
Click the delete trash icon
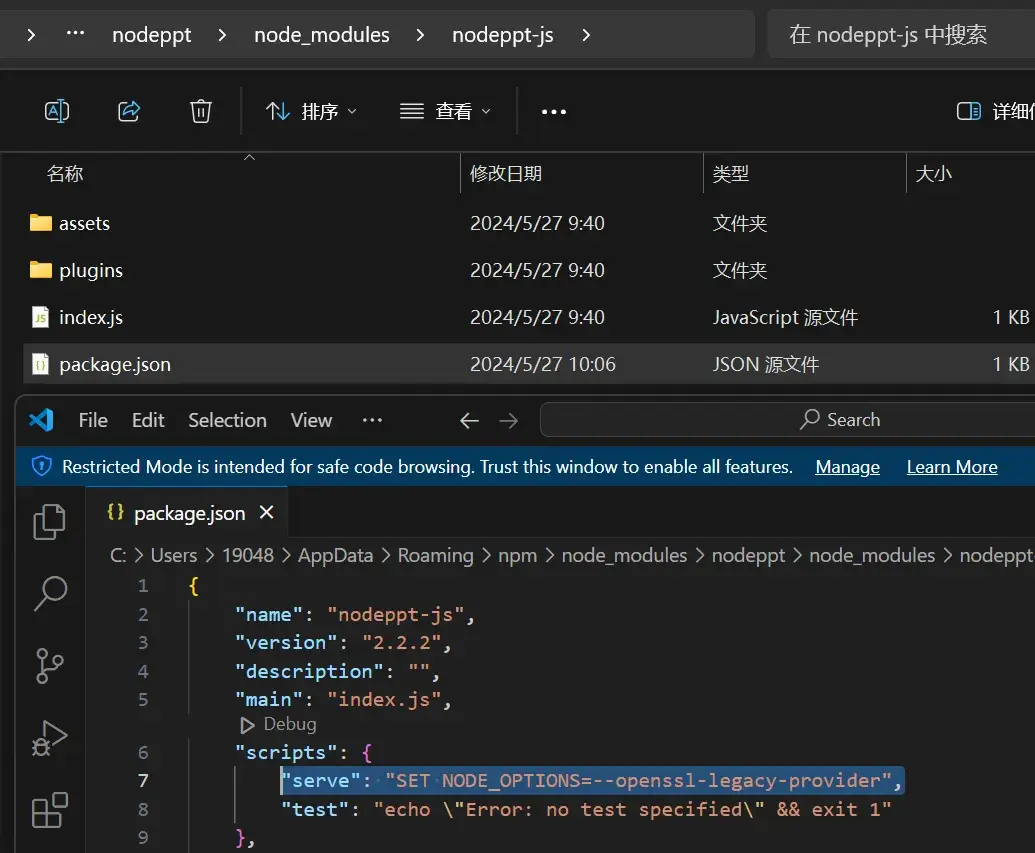(201, 111)
